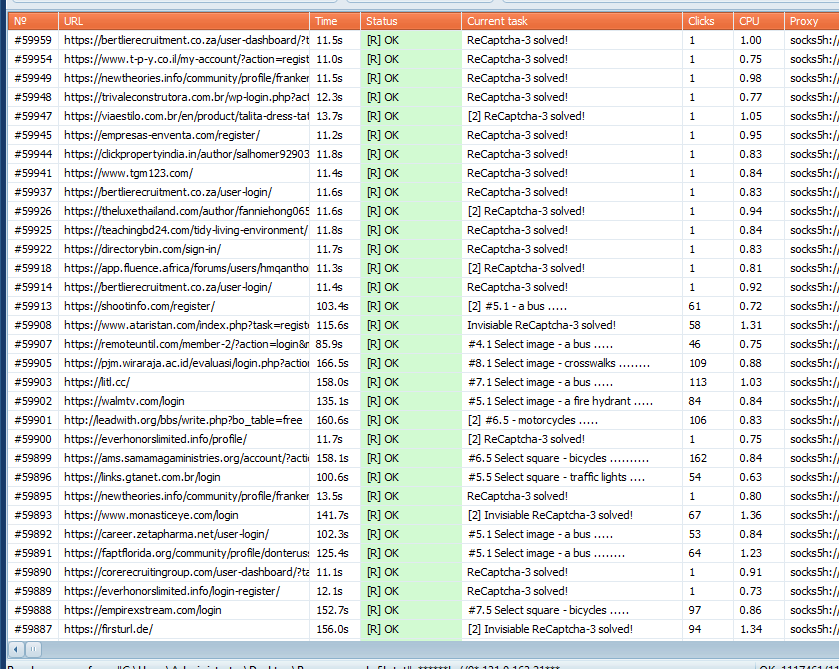Sort by the Time column header
Screen dimensions: 839x669
click(335, 21)
